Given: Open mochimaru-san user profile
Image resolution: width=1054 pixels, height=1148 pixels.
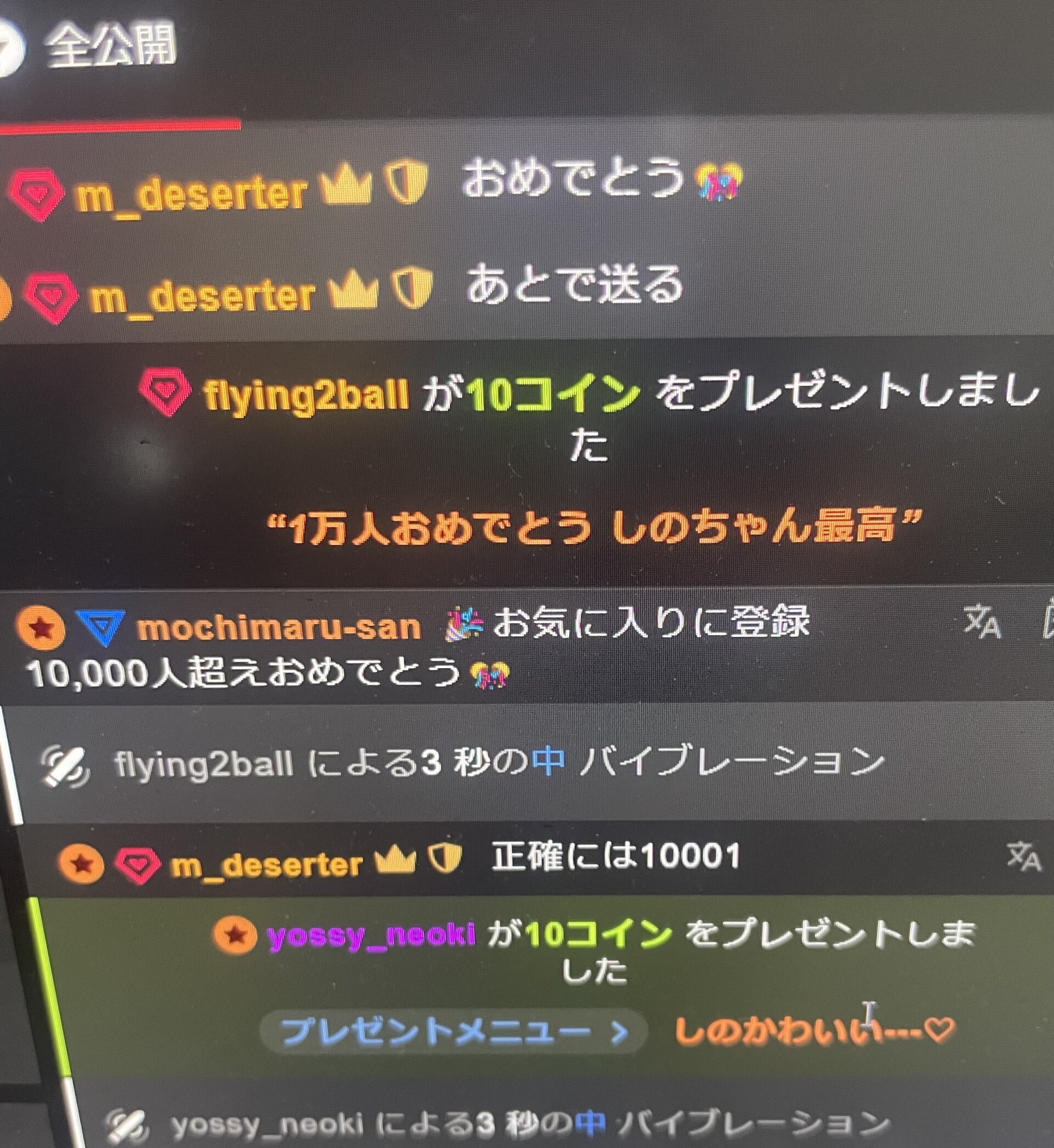Looking at the screenshot, I should [279, 629].
